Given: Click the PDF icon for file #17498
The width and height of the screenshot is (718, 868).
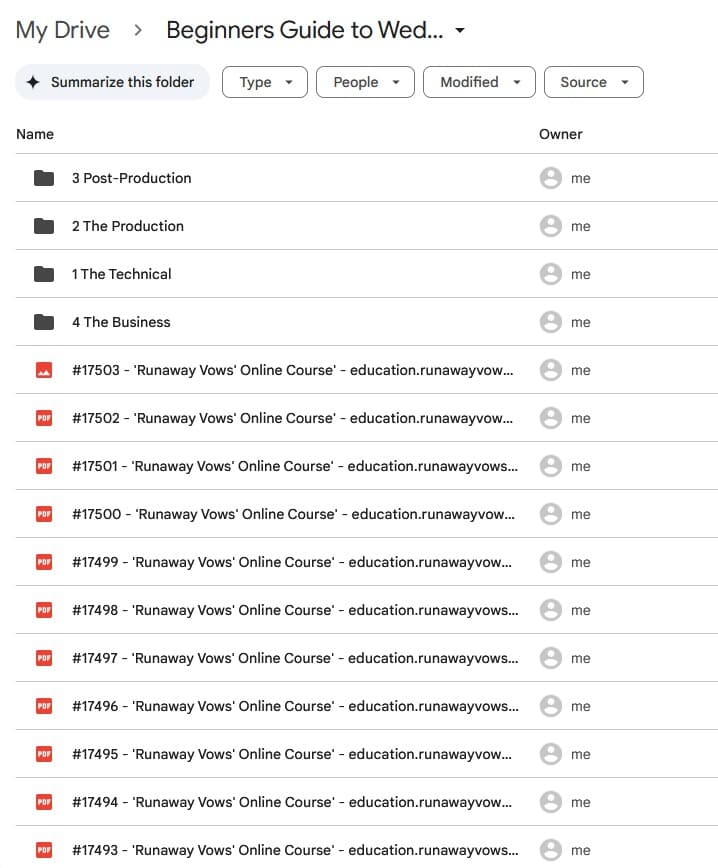Looking at the screenshot, I should (44, 610).
